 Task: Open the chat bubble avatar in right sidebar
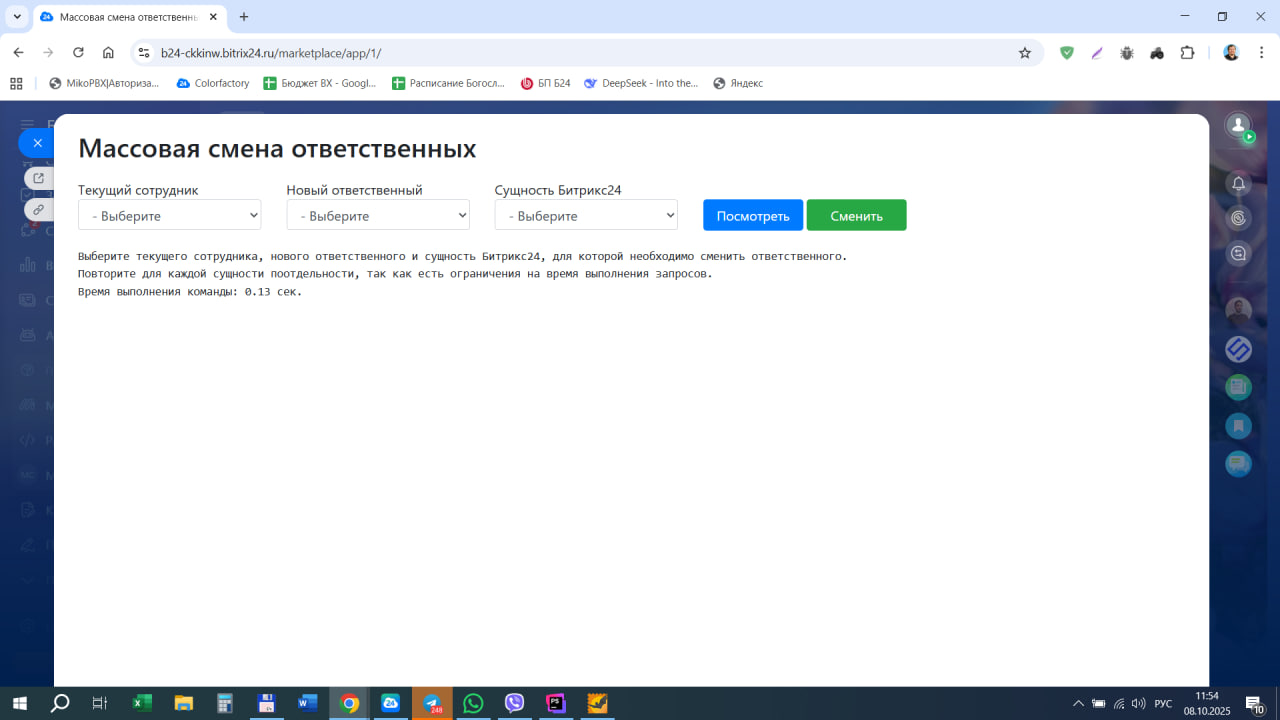pyautogui.click(x=1238, y=464)
